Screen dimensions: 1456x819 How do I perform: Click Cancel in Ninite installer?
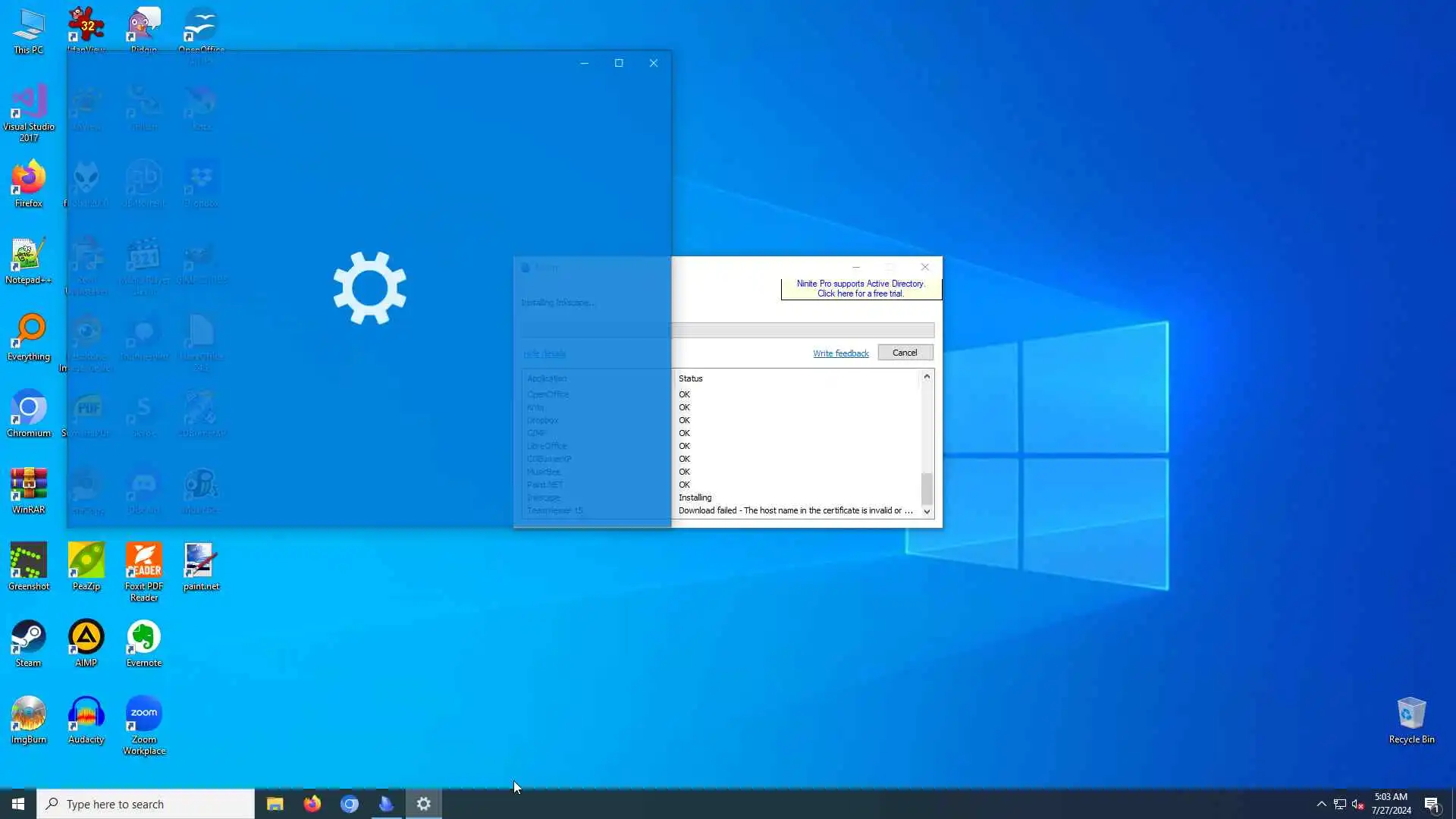(905, 353)
